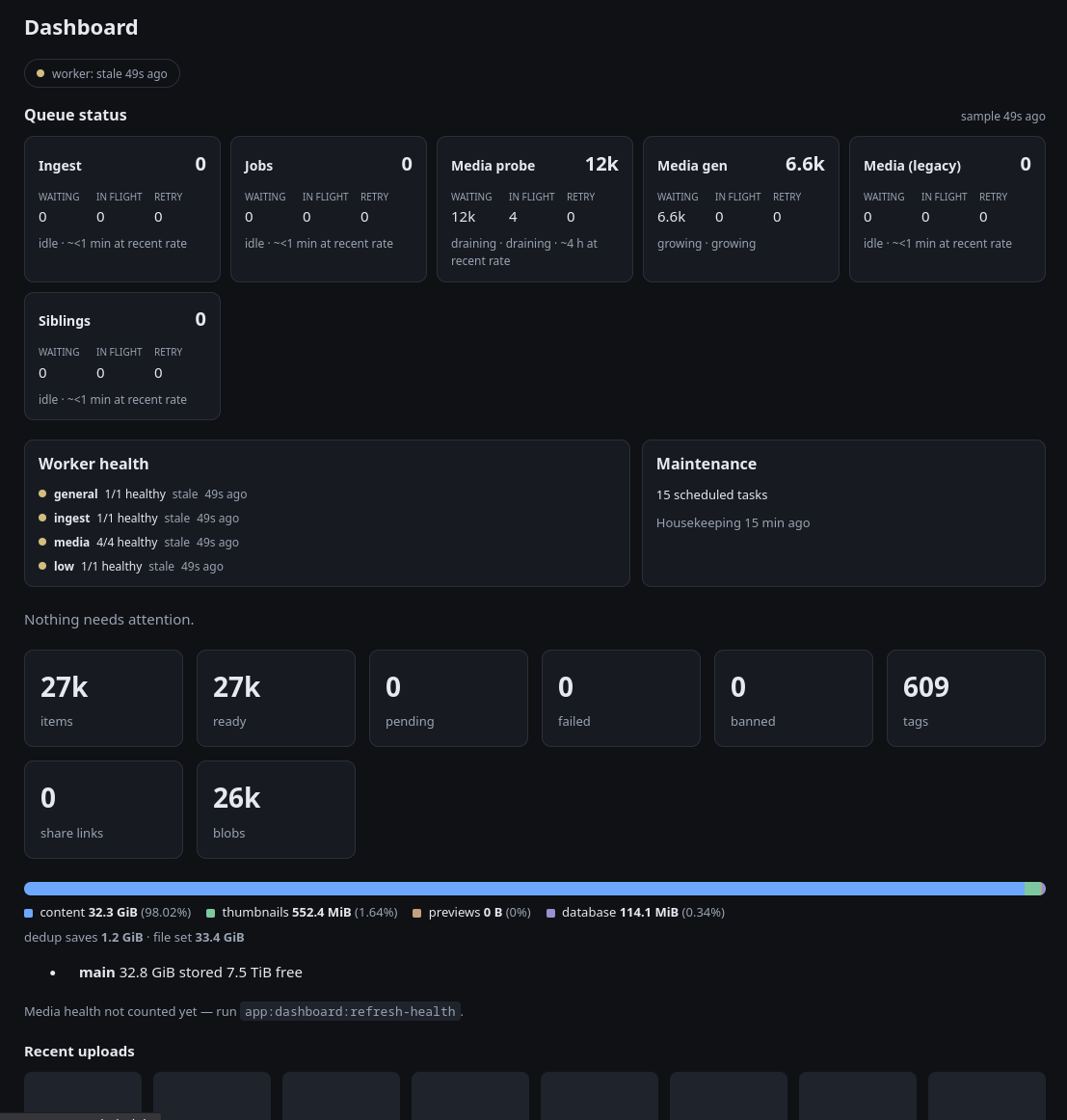Click the purple database legend swatch
The image size is (1067, 1120).
point(550,913)
